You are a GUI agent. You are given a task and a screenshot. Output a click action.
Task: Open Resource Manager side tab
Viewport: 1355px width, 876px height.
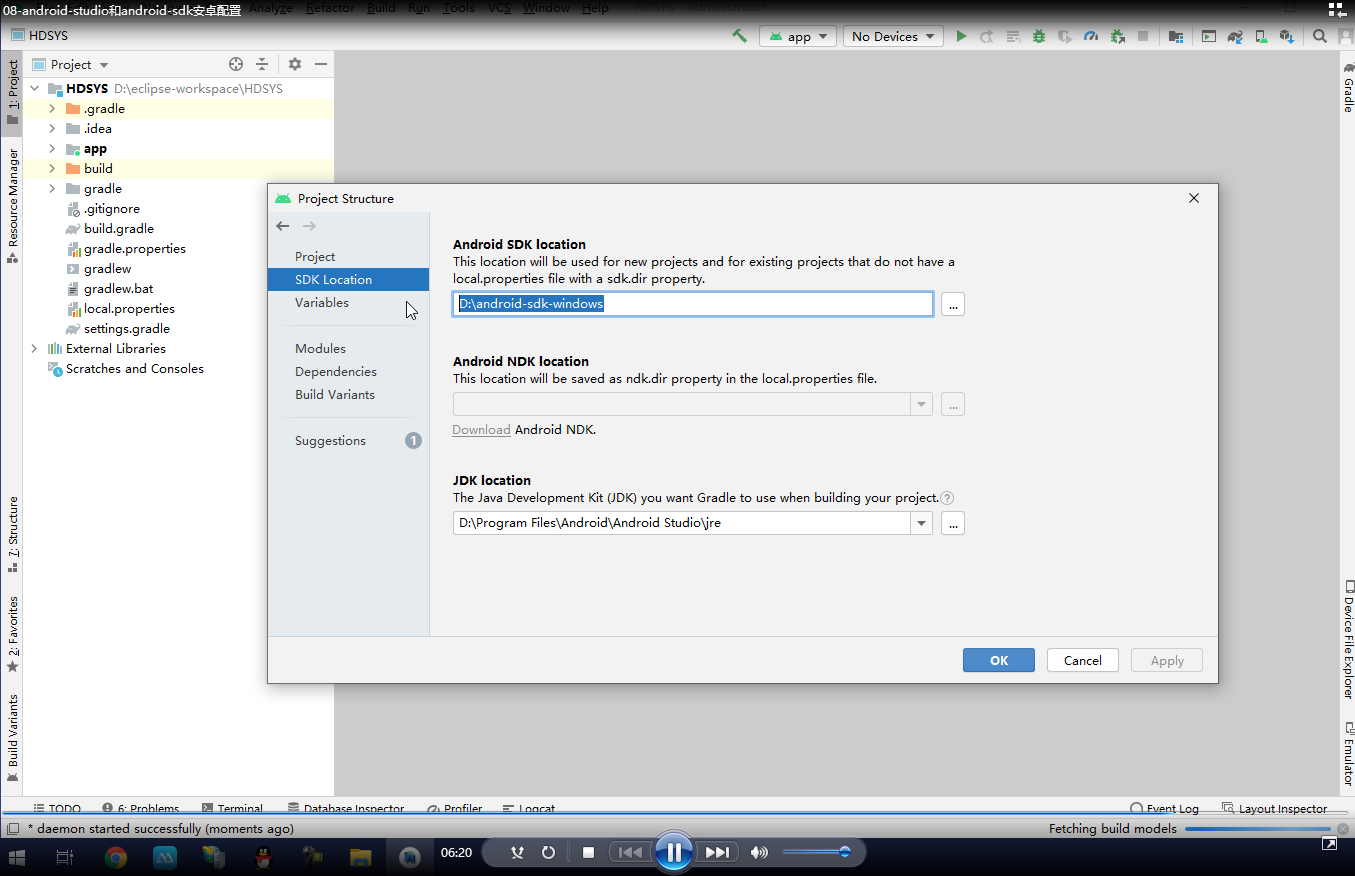coord(13,205)
